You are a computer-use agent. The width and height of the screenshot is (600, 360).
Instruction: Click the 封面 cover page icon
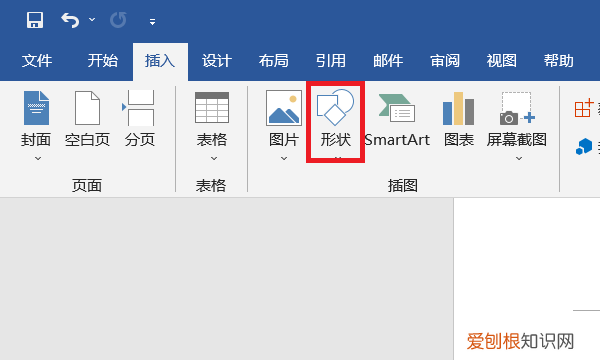pyautogui.click(x=36, y=108)
